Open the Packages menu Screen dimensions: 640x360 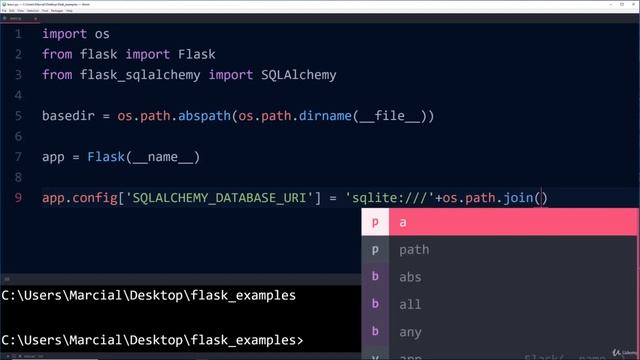click(57, 11)
